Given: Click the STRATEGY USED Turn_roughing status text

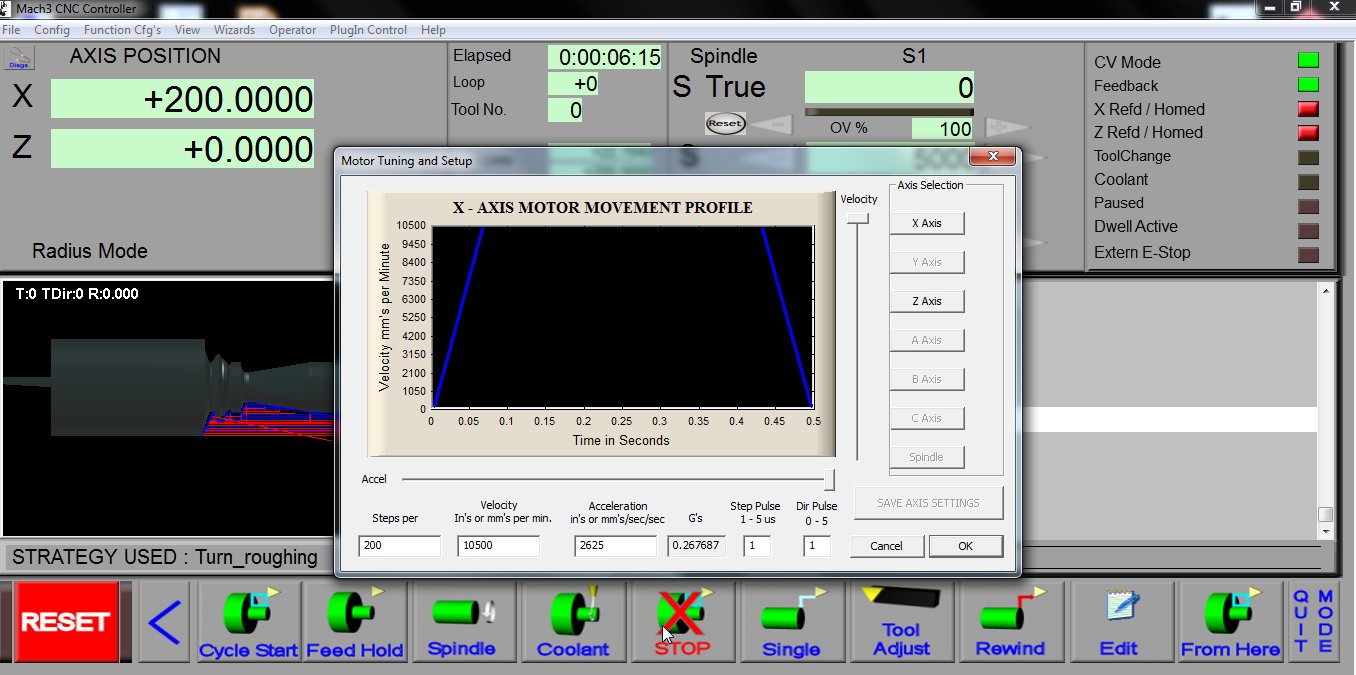Looking at the screenshot, I should click(x=165, y=557).
